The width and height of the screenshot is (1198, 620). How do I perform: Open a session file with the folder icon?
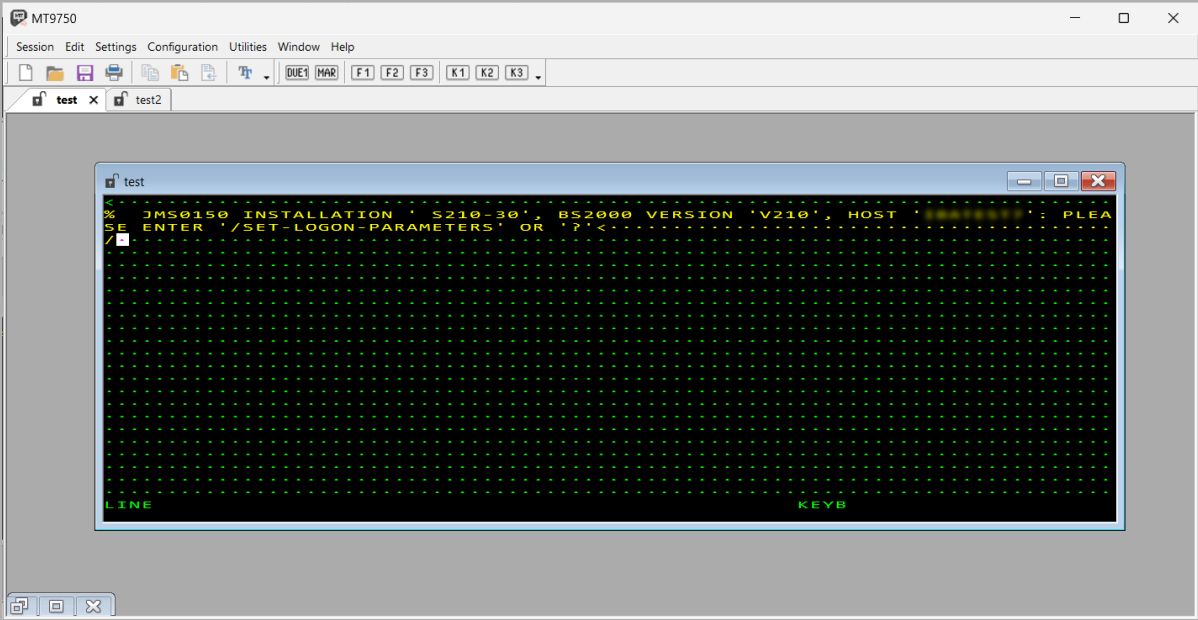[55, 73]
